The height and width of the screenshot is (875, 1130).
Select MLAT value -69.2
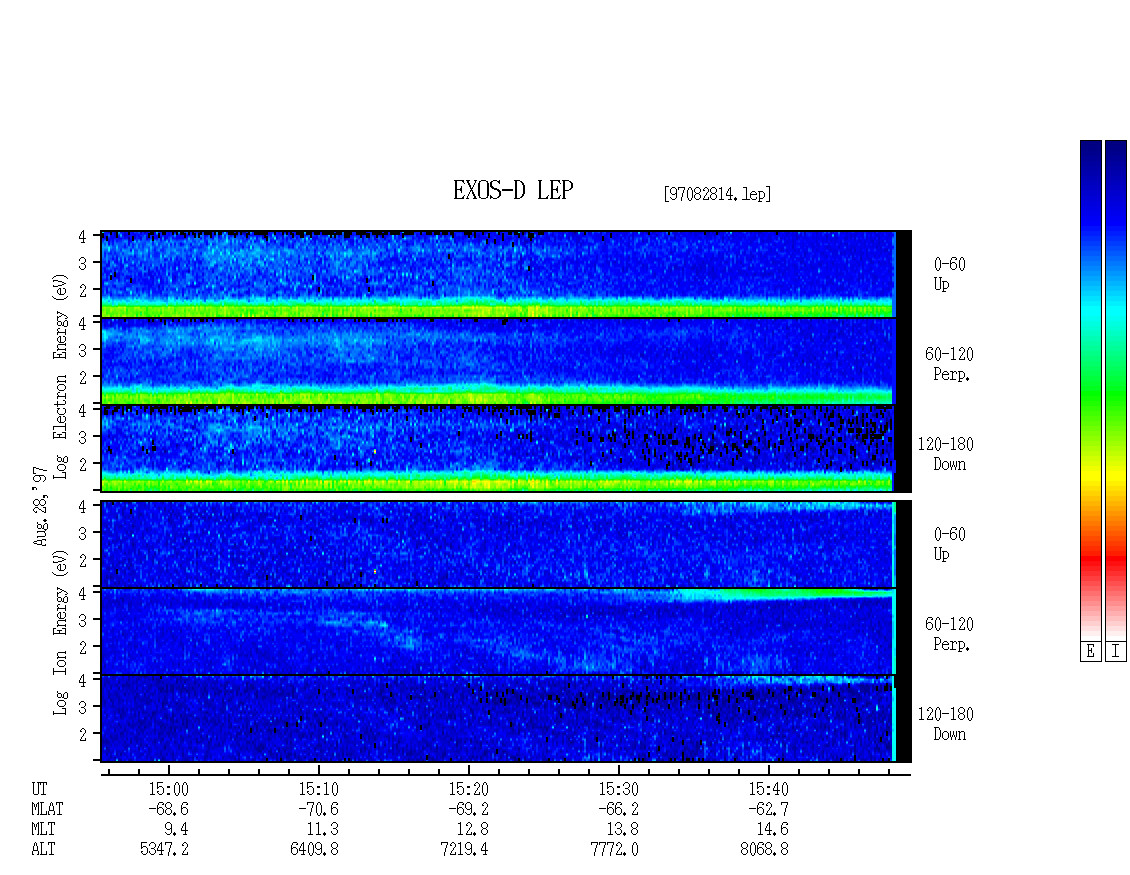tap(468, 809)
